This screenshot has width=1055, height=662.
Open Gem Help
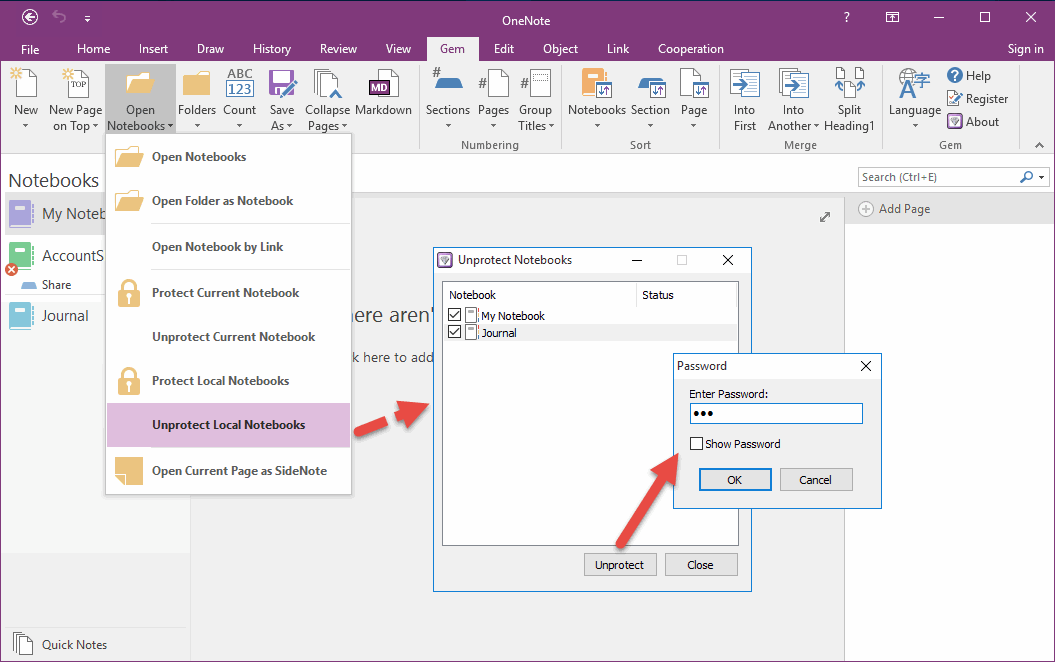[x=969, y=76]
